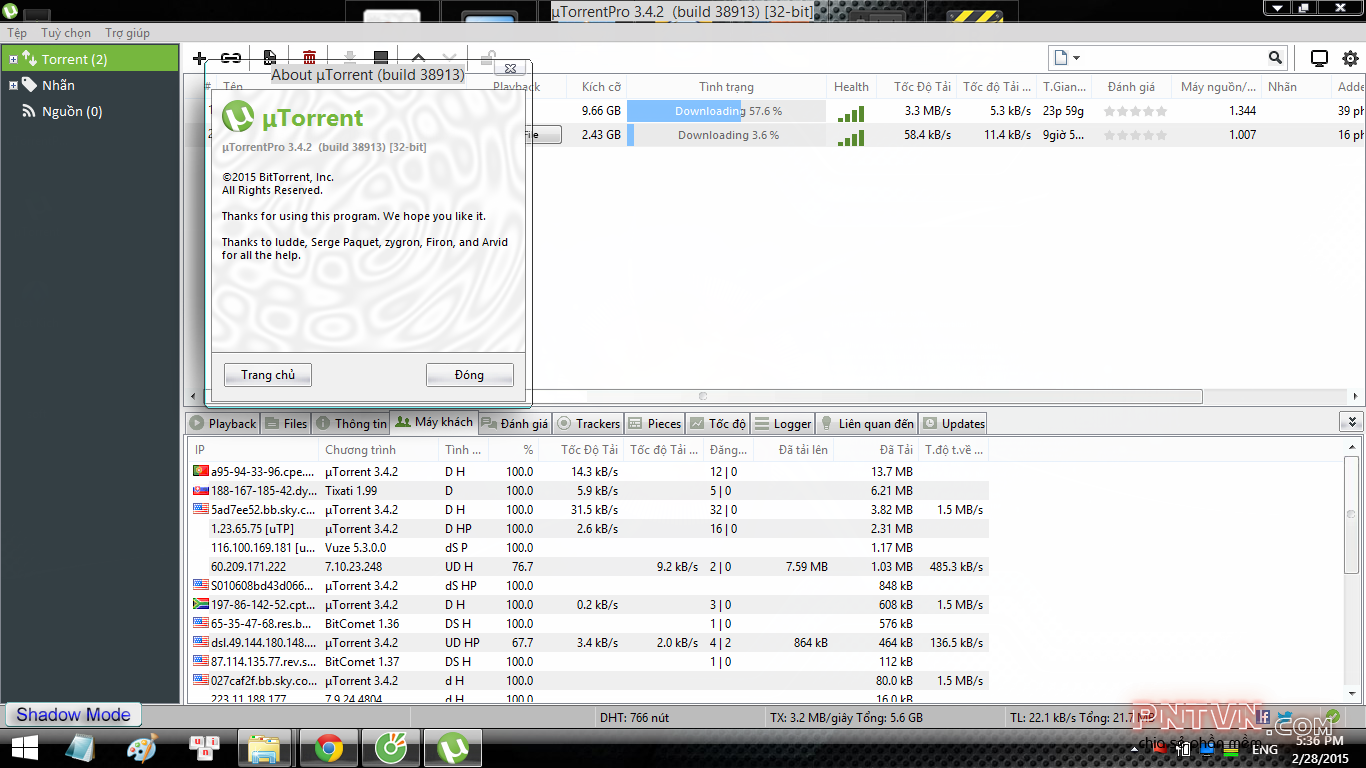Sort peers by IP column header

[x=253, y=450]
